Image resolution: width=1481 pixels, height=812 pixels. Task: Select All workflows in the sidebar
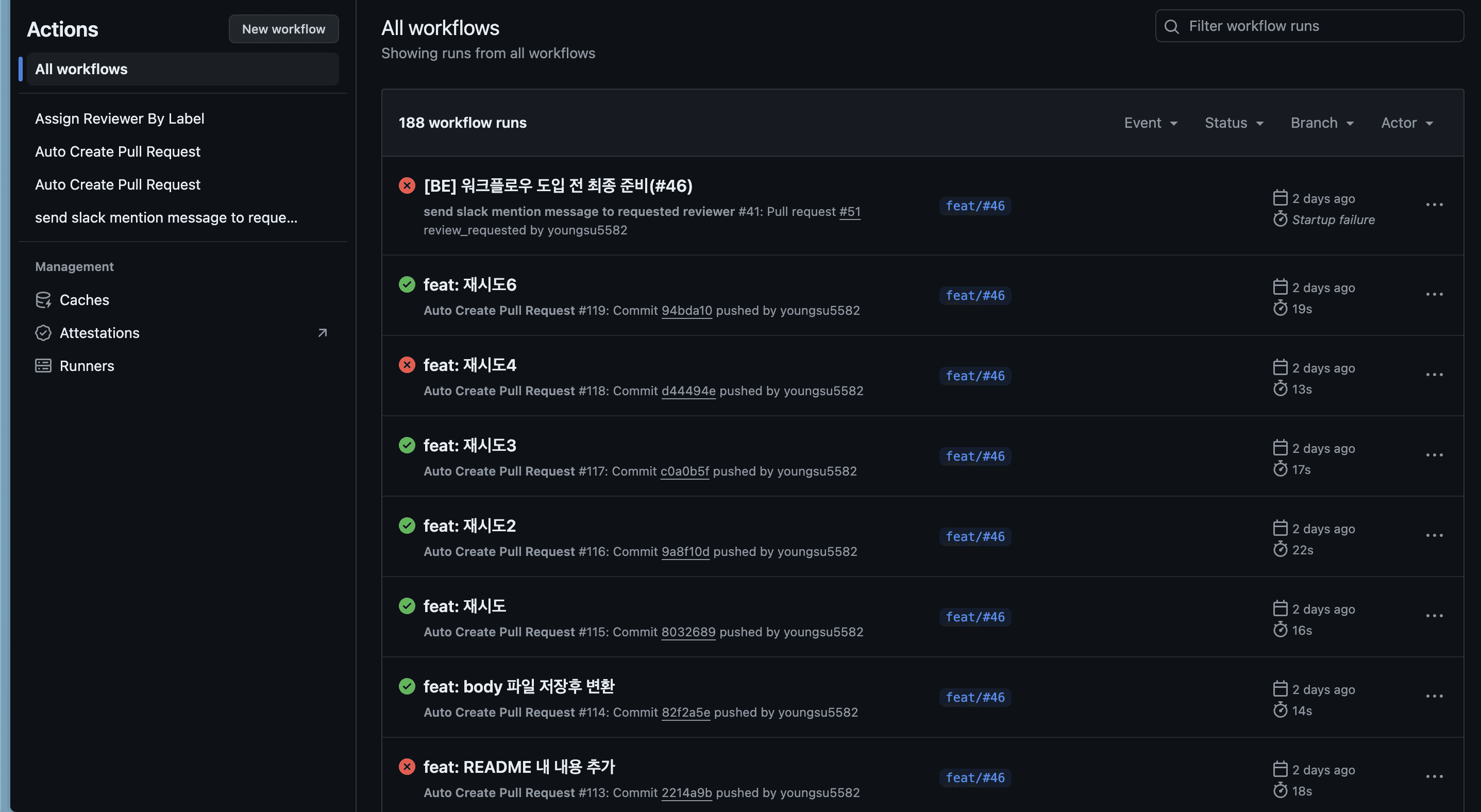point(81,69)
